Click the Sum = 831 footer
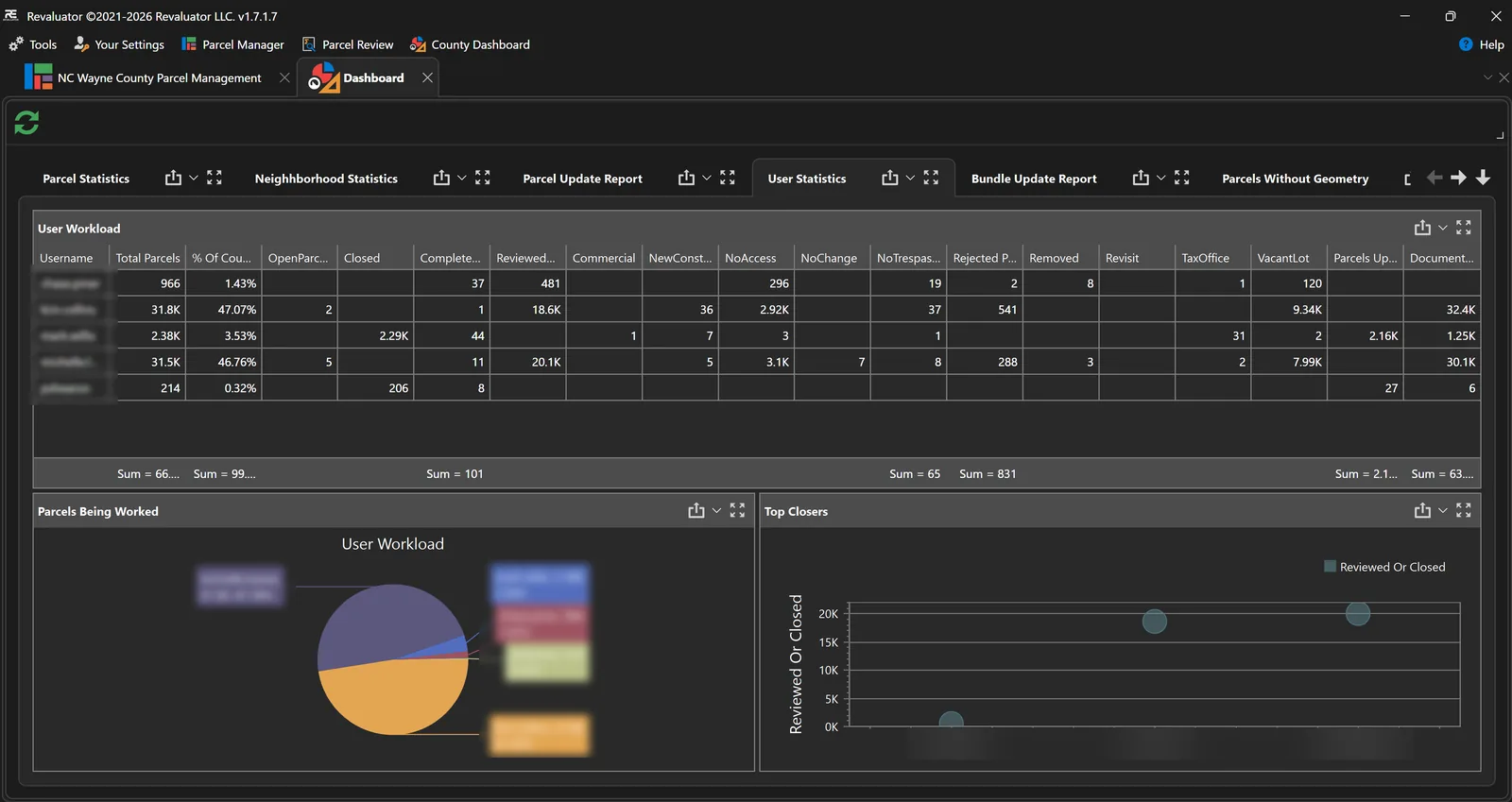This screenshot has width=1512, height=802. point(988,474)
